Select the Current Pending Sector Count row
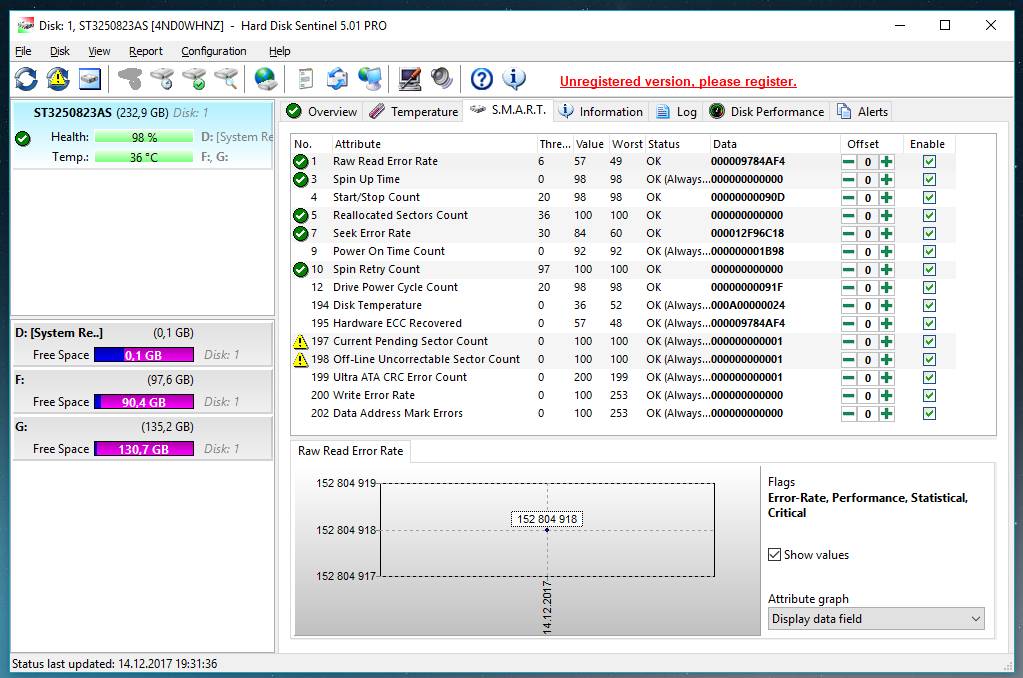1023x678 pixels. (x=410, y=342)
